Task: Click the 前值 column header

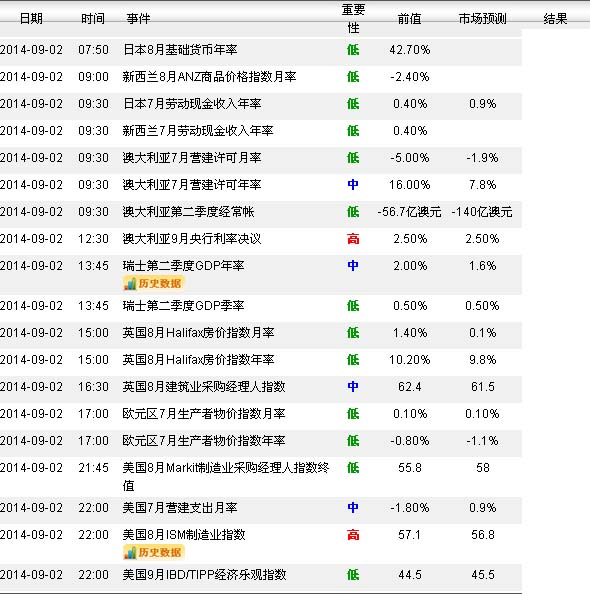Action: pos(409,18)
